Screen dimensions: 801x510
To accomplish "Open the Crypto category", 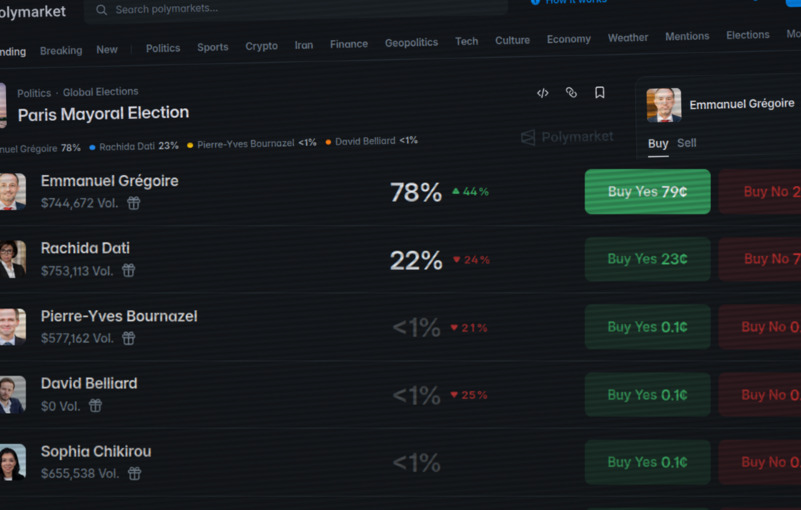I will pos(262,46).
